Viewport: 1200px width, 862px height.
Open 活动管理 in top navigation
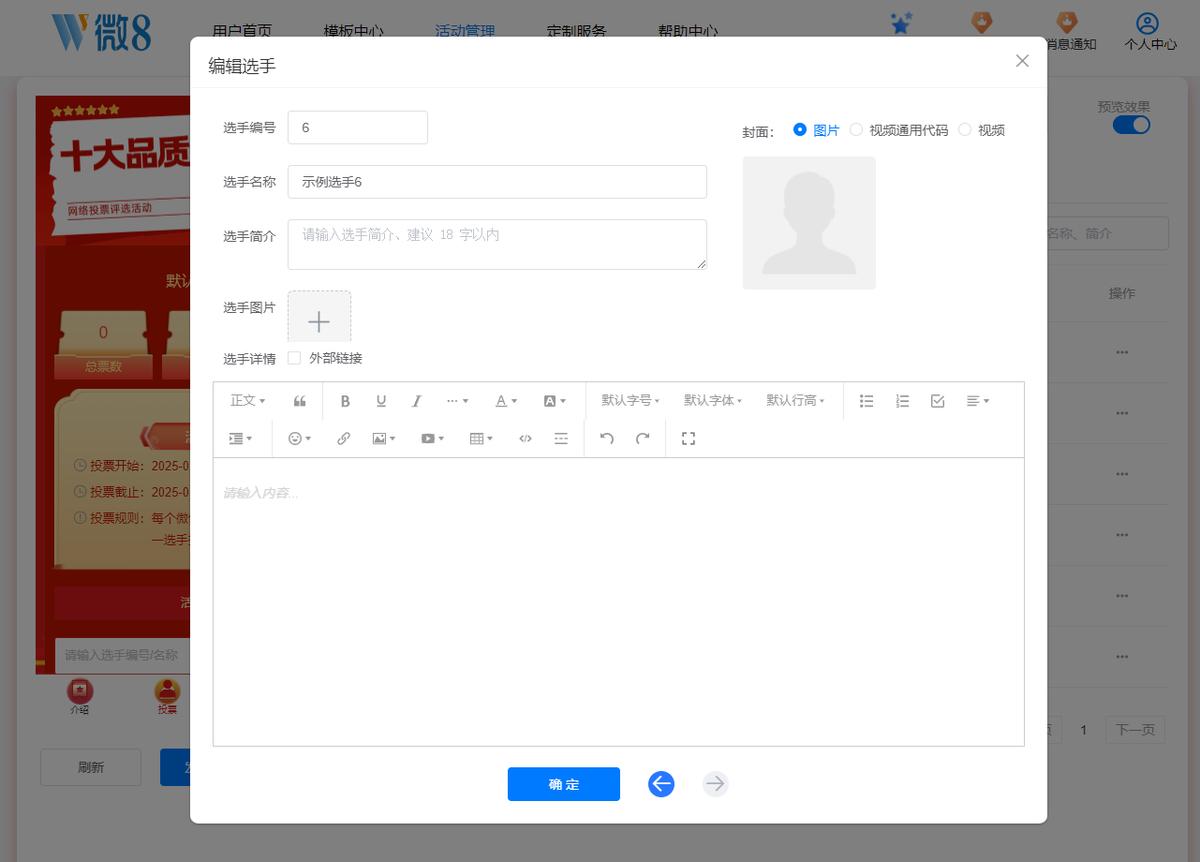(x=465, y=30)
